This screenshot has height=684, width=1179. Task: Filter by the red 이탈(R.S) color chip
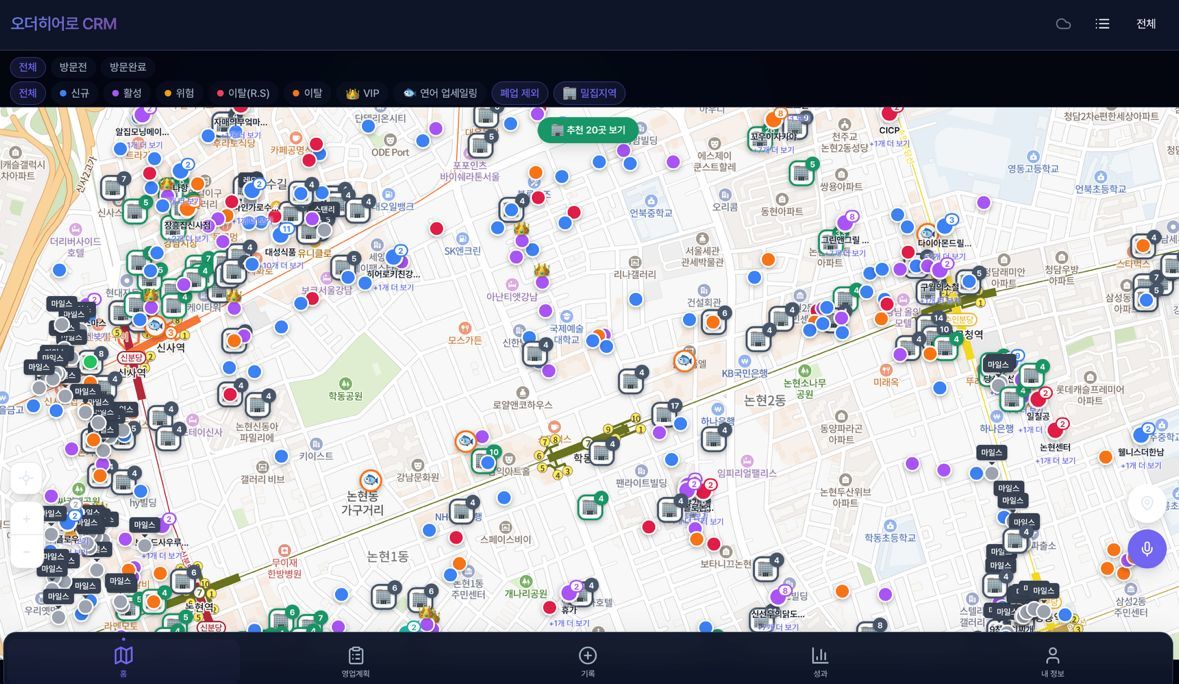[243, 93]
